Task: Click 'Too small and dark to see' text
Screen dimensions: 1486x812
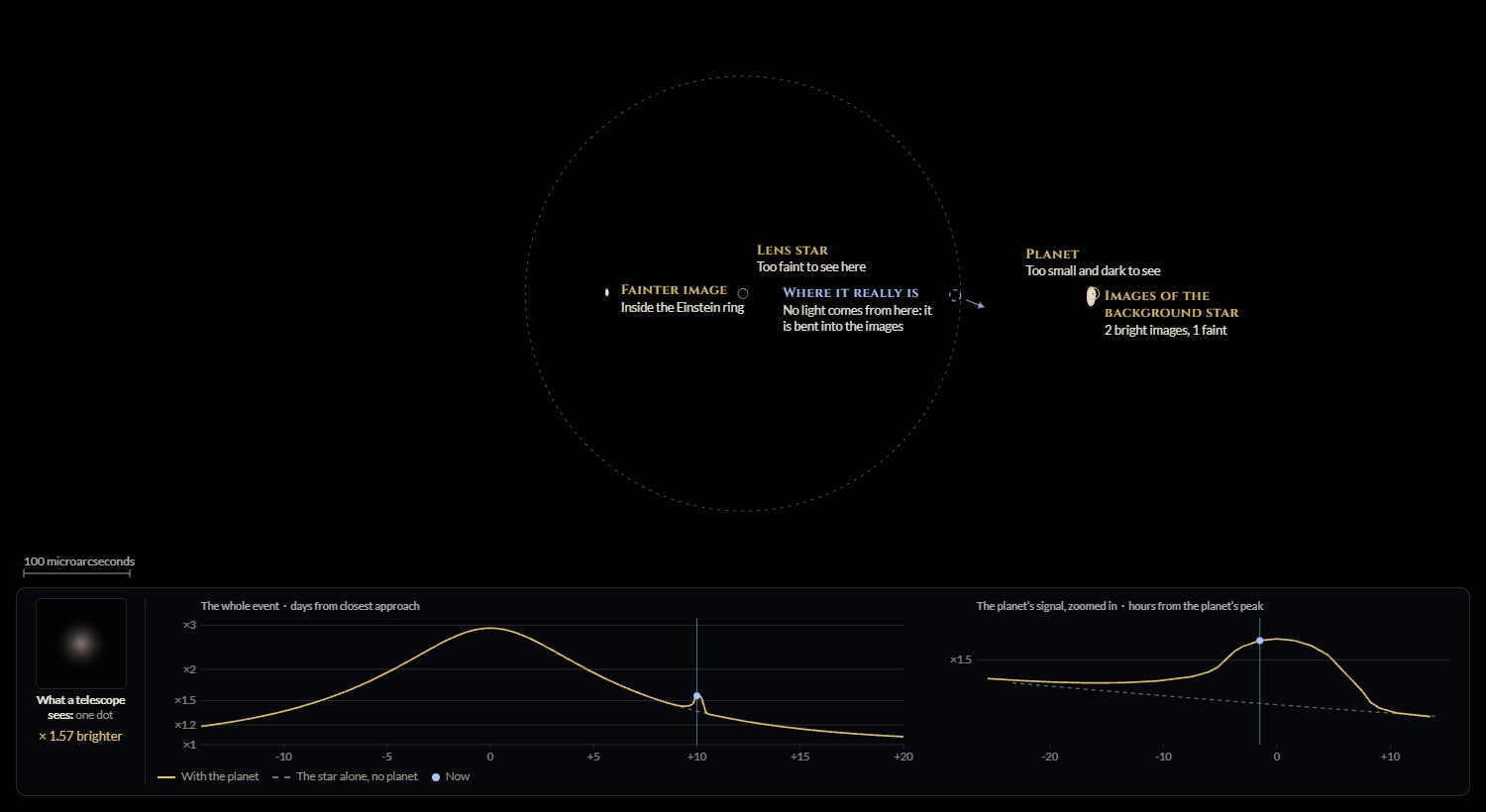Action: [1093, 271]
